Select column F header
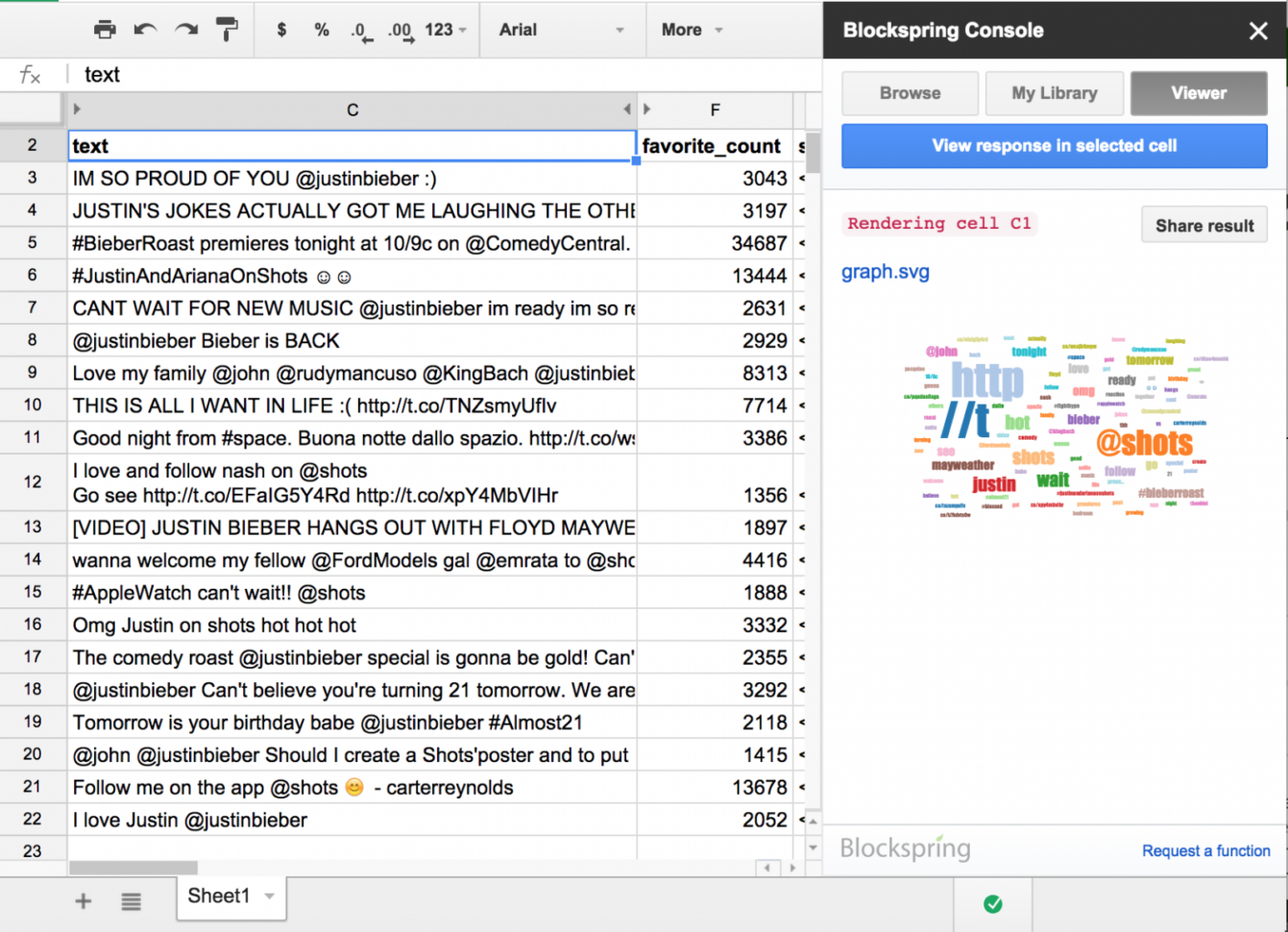 pyautogui.click(x=716, y=110)
